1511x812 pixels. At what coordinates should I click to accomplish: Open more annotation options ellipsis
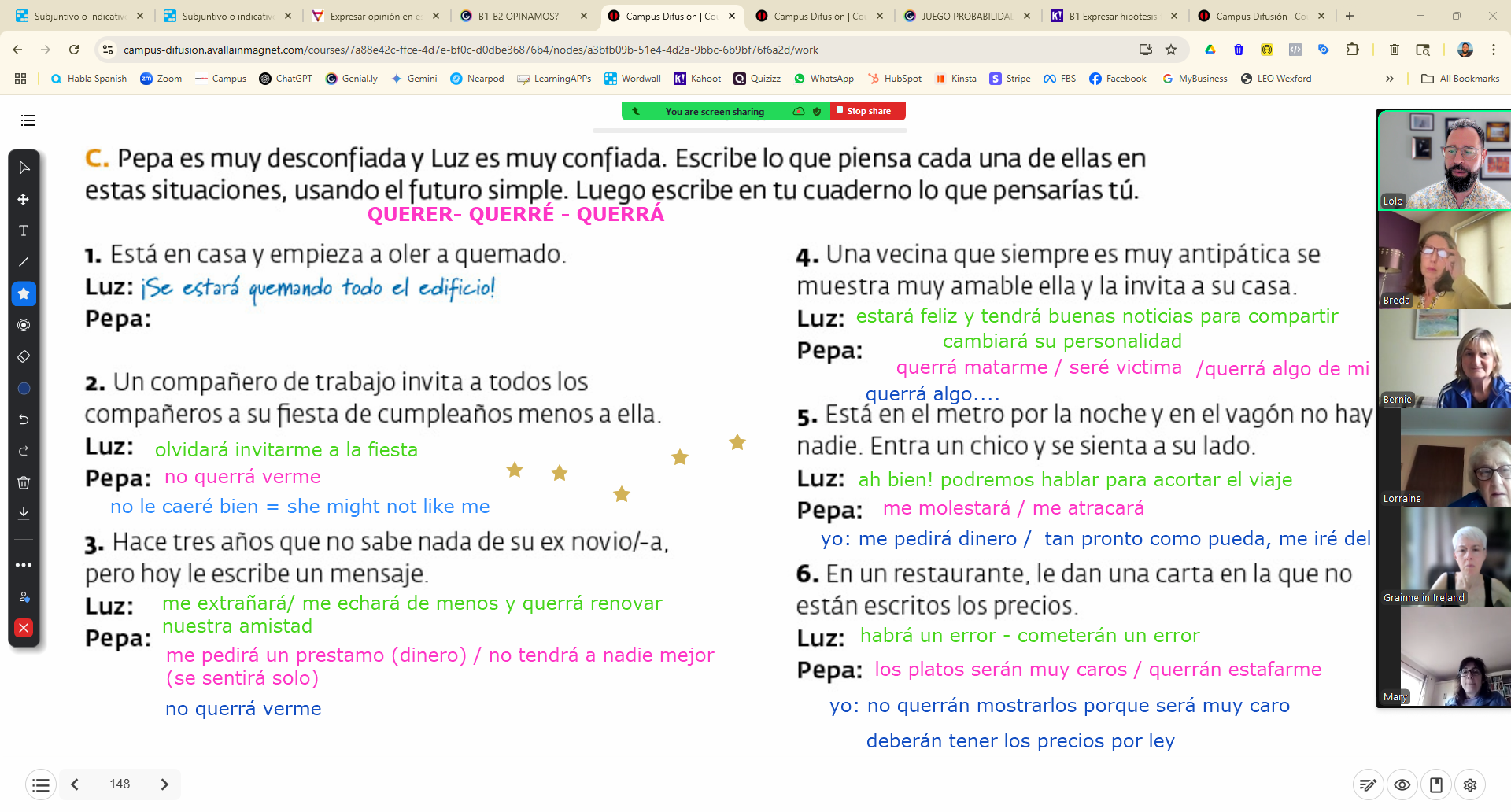[x=24, y=565]
